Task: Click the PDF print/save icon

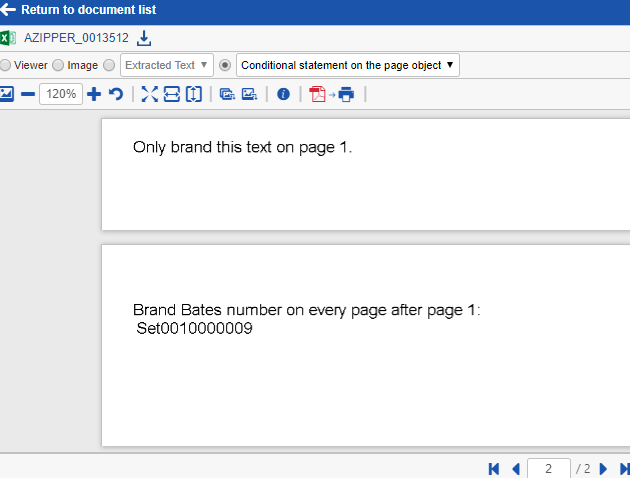Action: tap(317, 94)
